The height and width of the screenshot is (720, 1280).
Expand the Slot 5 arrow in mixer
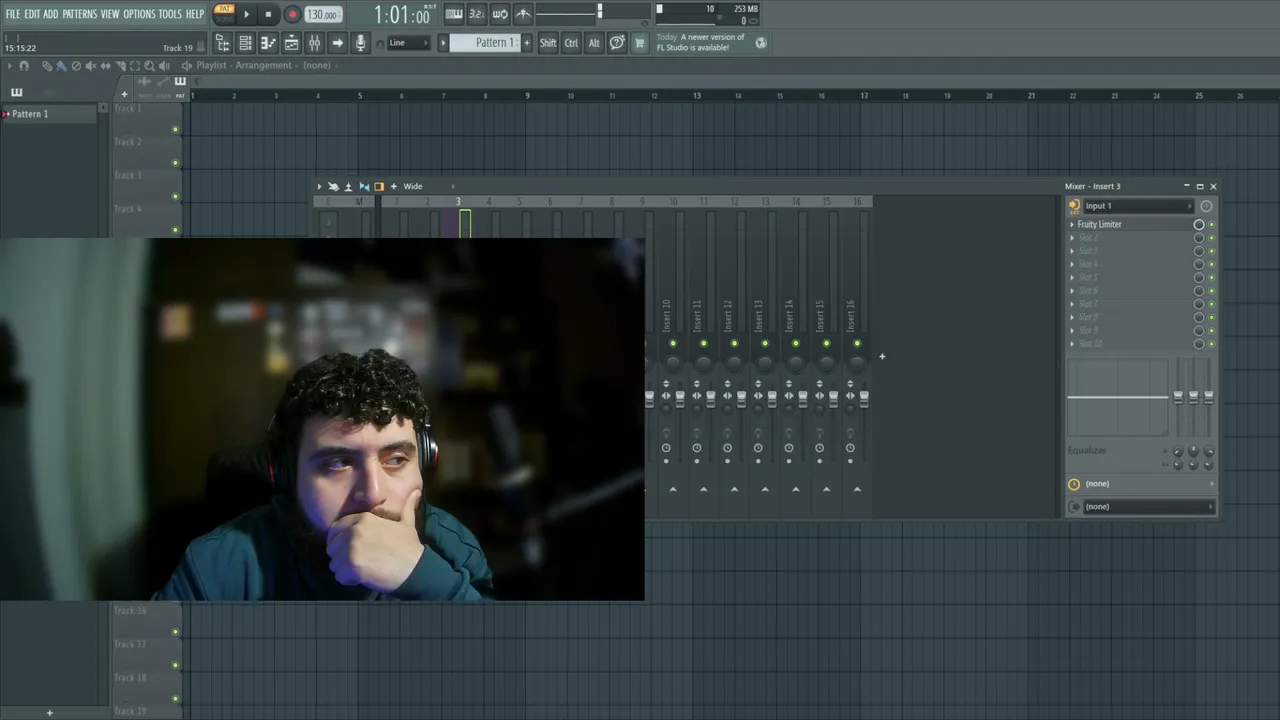point(1072,278)
